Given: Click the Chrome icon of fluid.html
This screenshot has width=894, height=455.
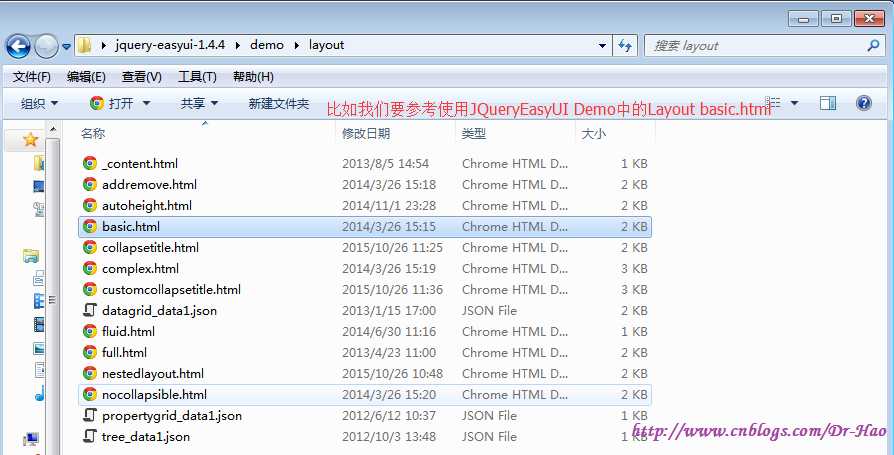Looking at the screenshot, I should click(90, 332).
